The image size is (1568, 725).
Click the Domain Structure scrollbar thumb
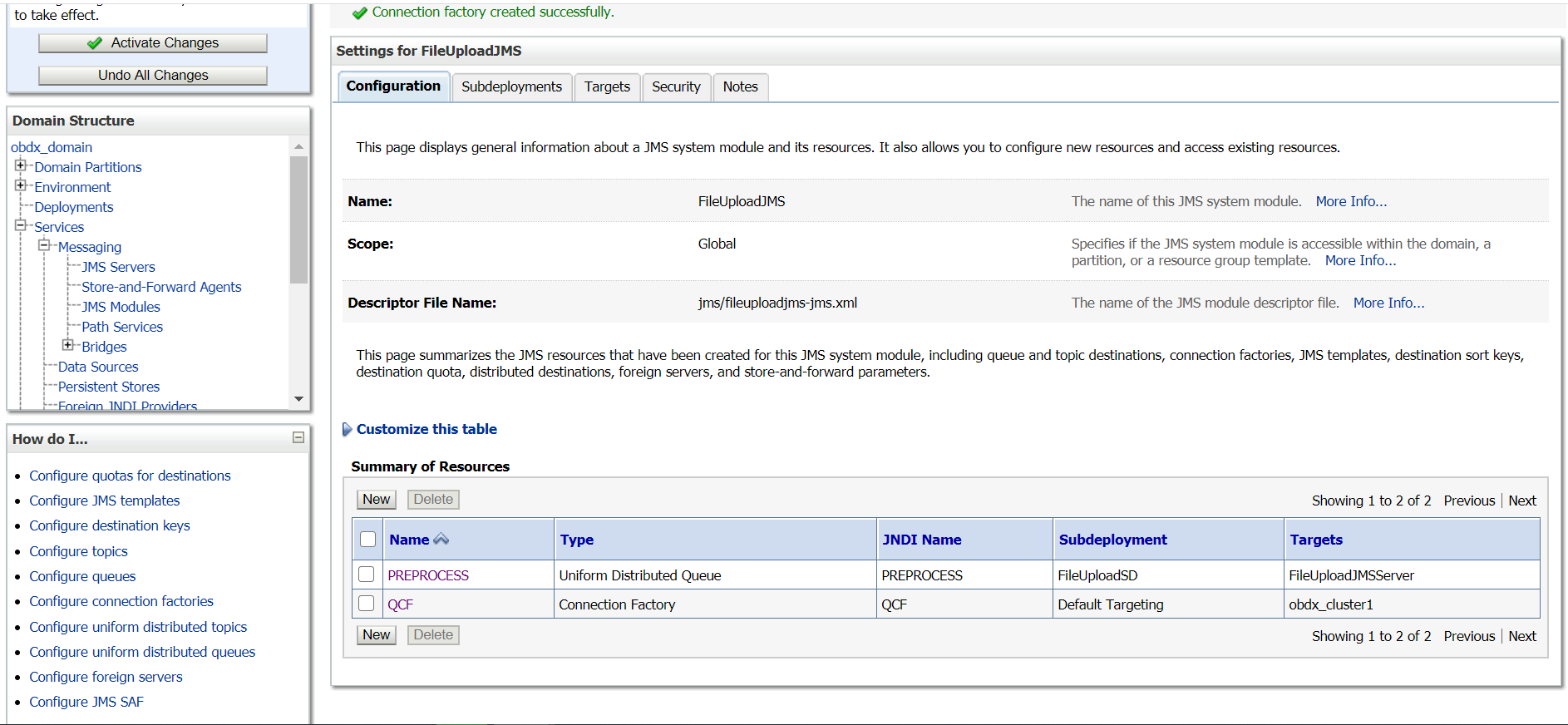pyautogui.click(x=298, y=219)
